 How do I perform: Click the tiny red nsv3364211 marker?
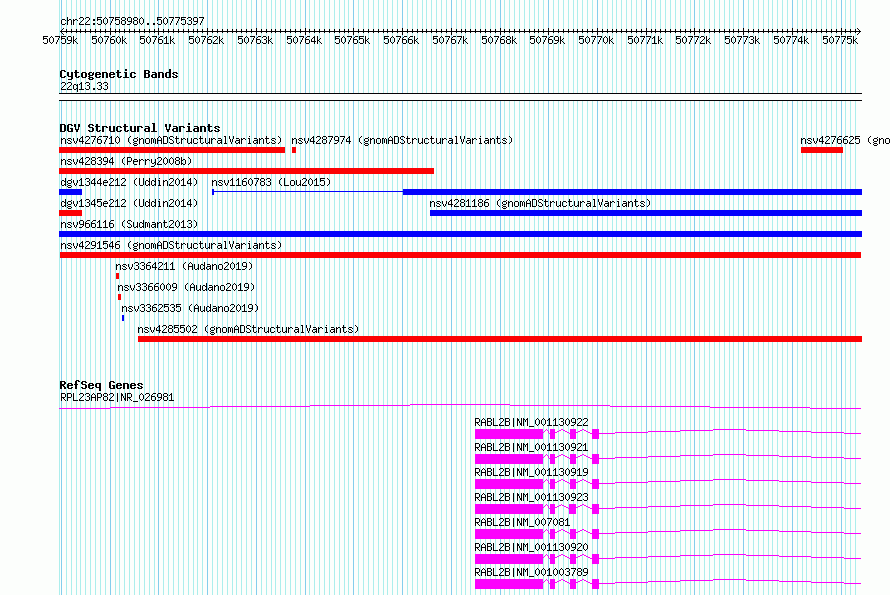tap(117, 276)
